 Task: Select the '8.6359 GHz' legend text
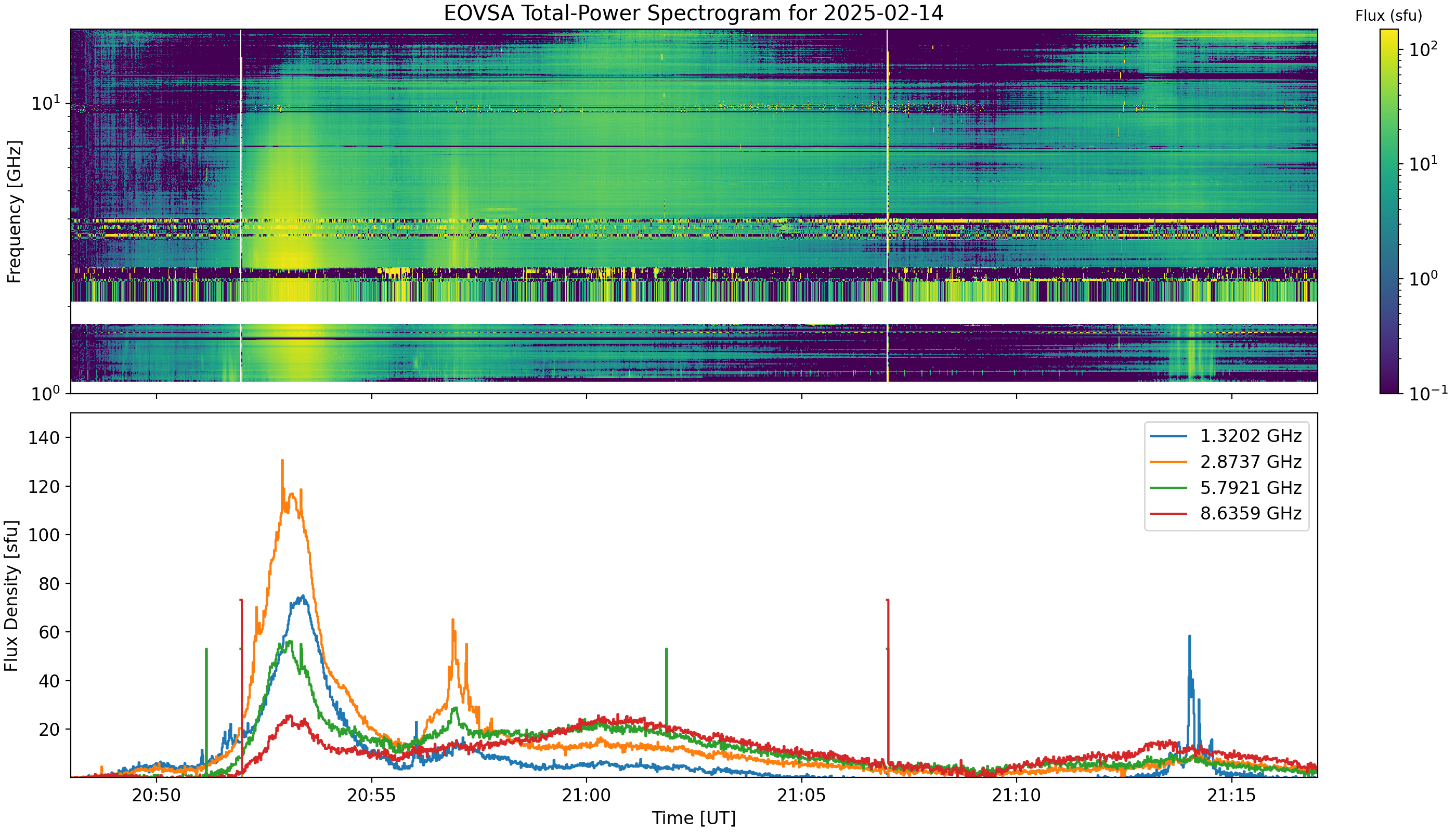tap(1251, 514)
